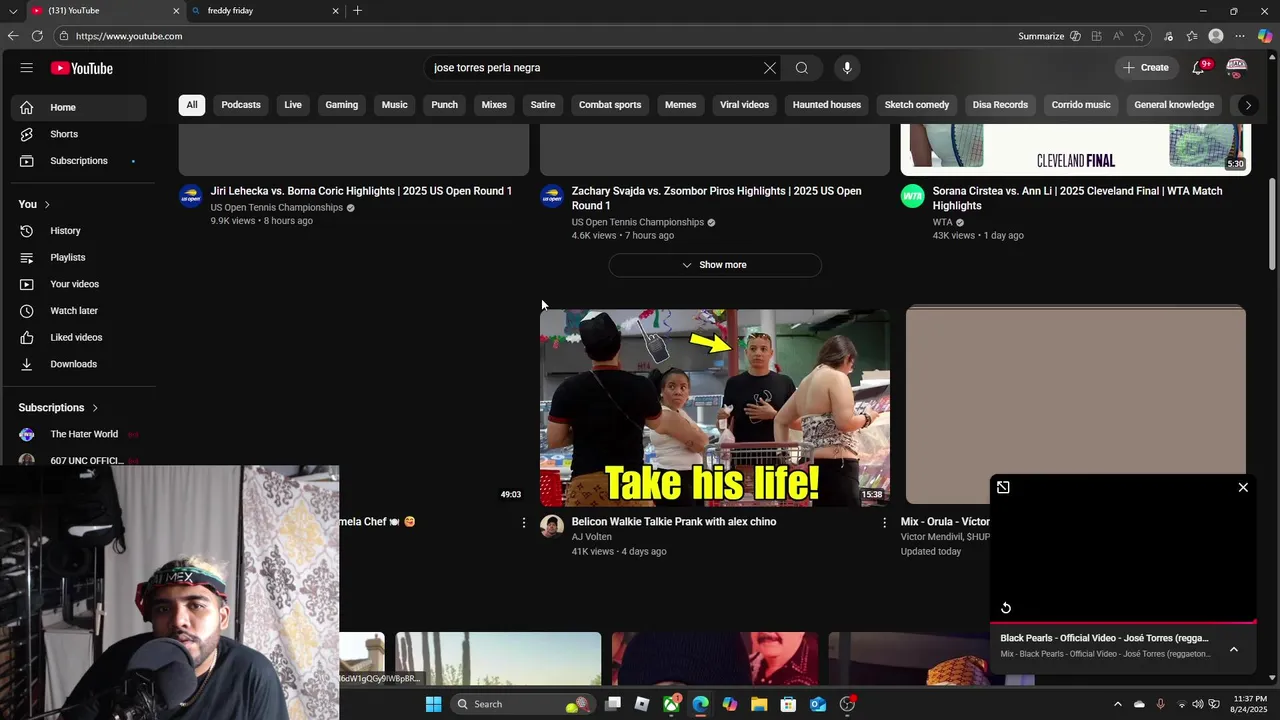Open Liked videos list
Viewport: 1280px width, 720px height.
[x=79, y=338]
